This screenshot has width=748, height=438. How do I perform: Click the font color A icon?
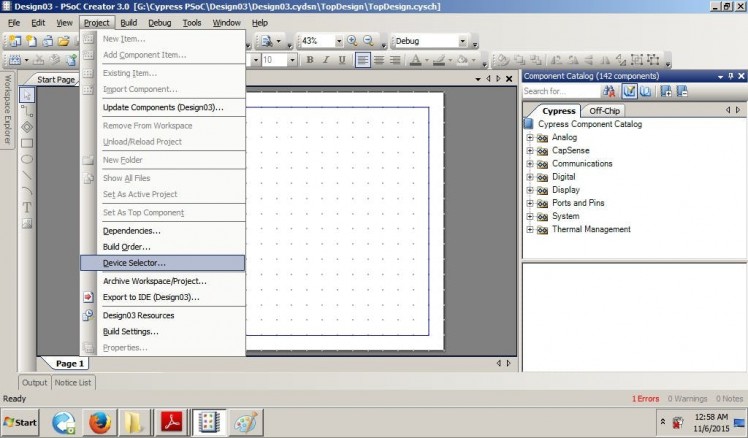click(416, 60)
